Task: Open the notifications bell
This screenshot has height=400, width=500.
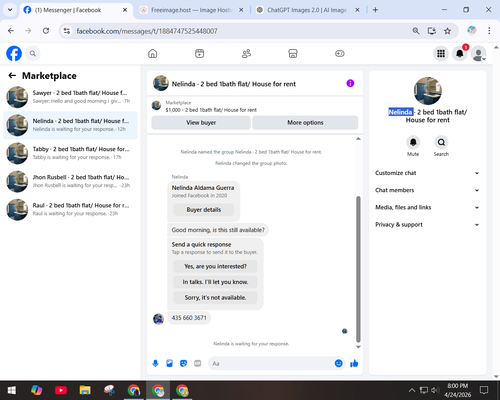Action: (460, 53)
